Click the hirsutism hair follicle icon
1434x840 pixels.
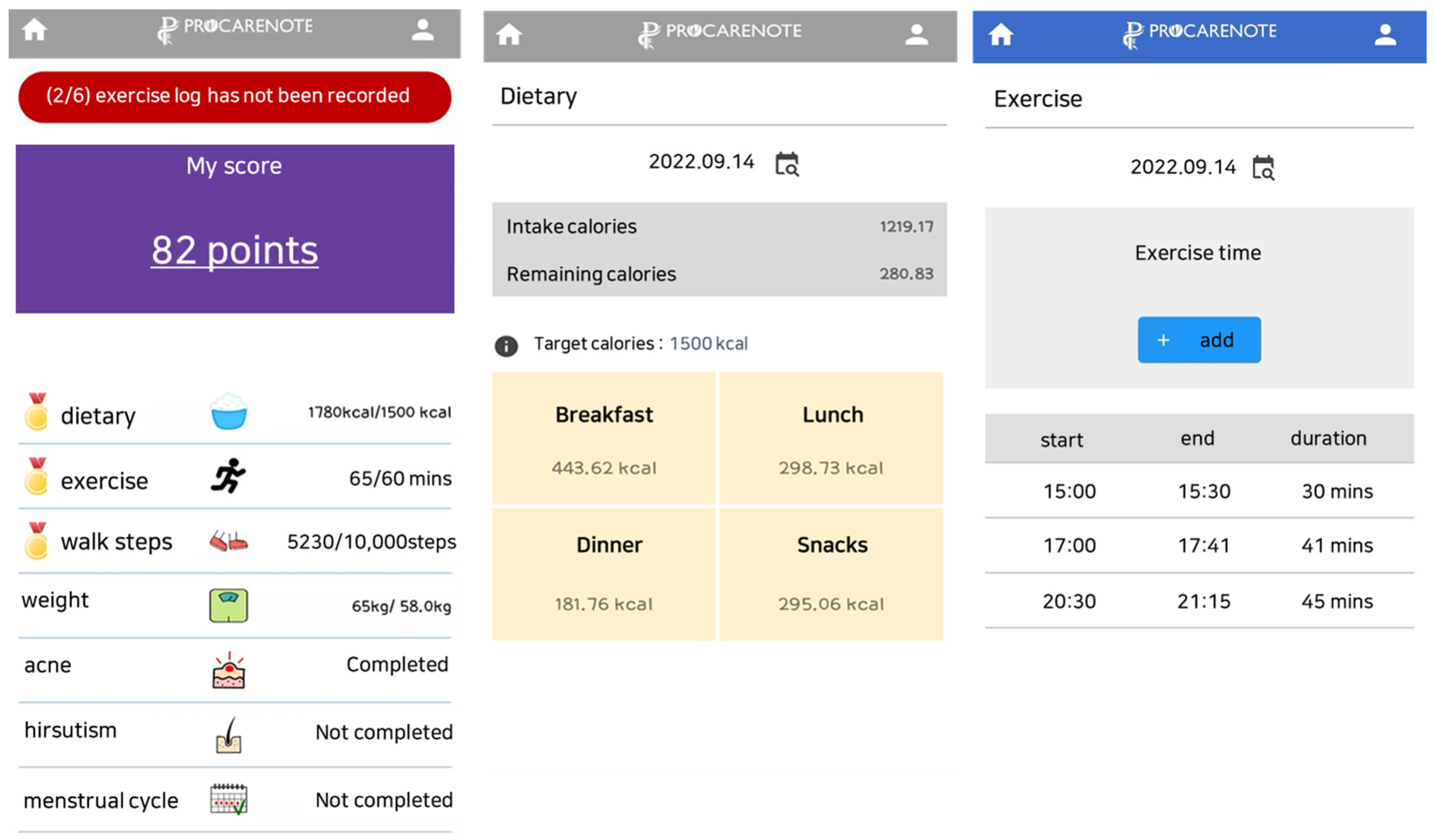point(228,736)
